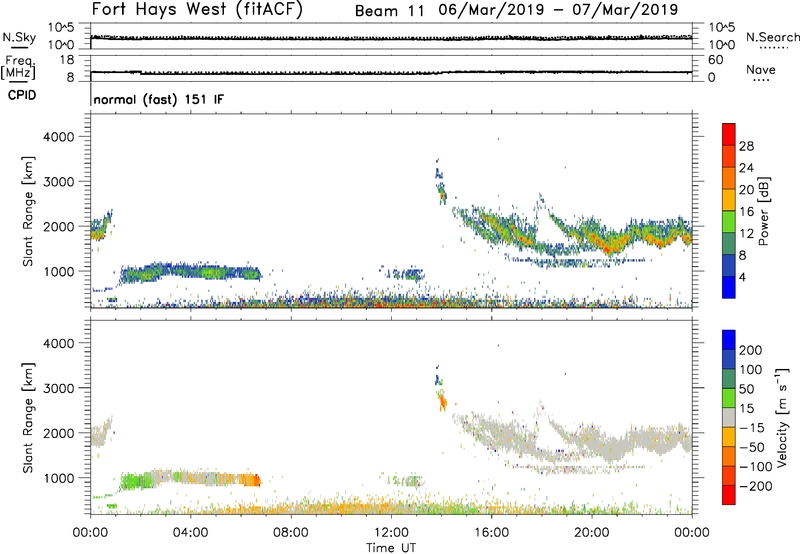Click the power echo band near 1000 km at 04:00

coord(190,271)
